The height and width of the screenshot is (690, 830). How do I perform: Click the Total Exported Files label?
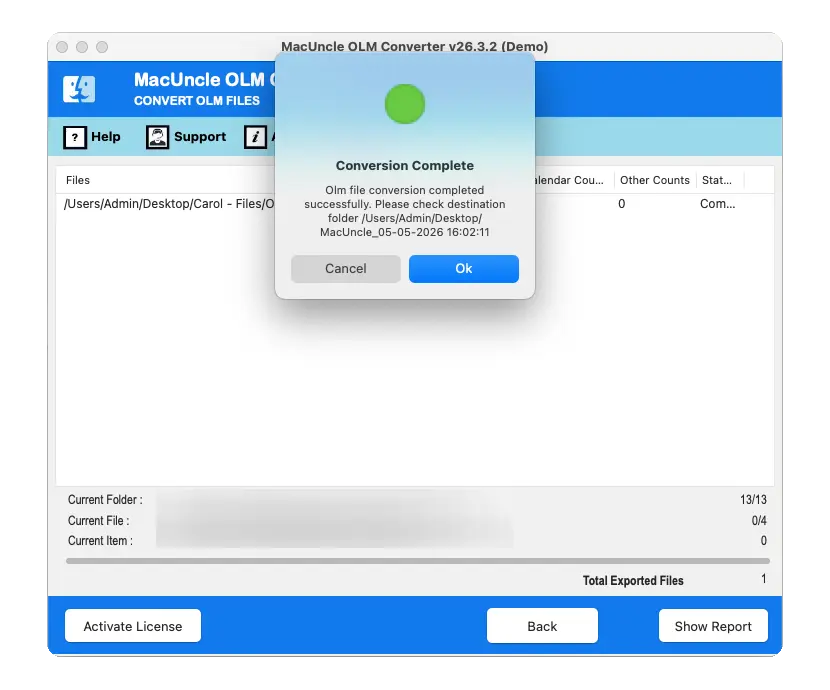(x=633, y=580)
